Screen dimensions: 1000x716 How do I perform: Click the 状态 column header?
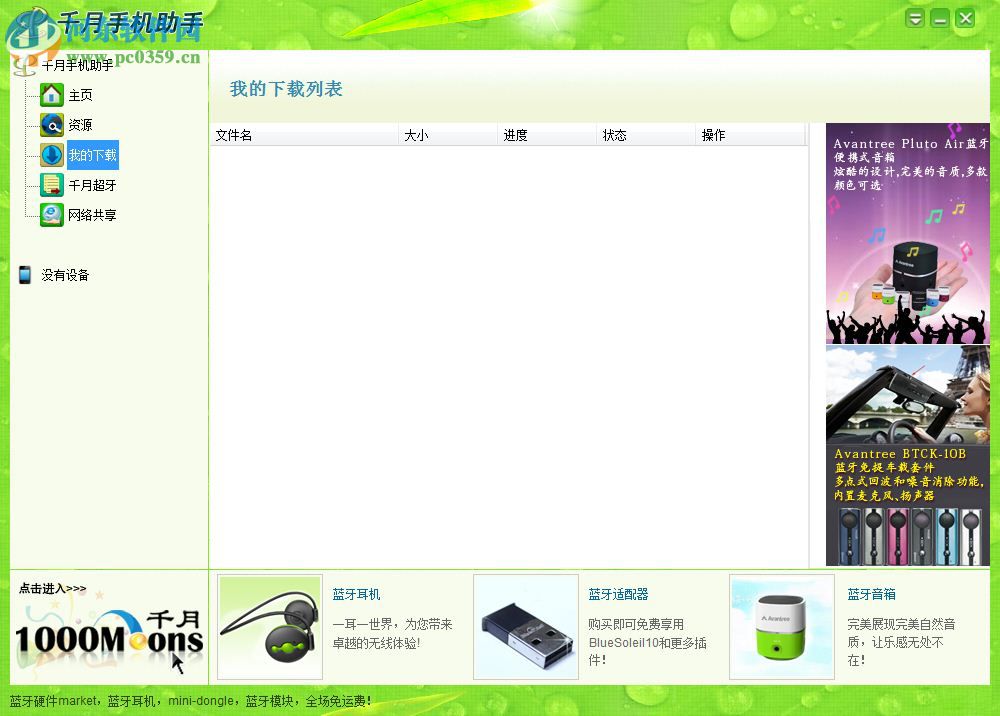[646, 135]
